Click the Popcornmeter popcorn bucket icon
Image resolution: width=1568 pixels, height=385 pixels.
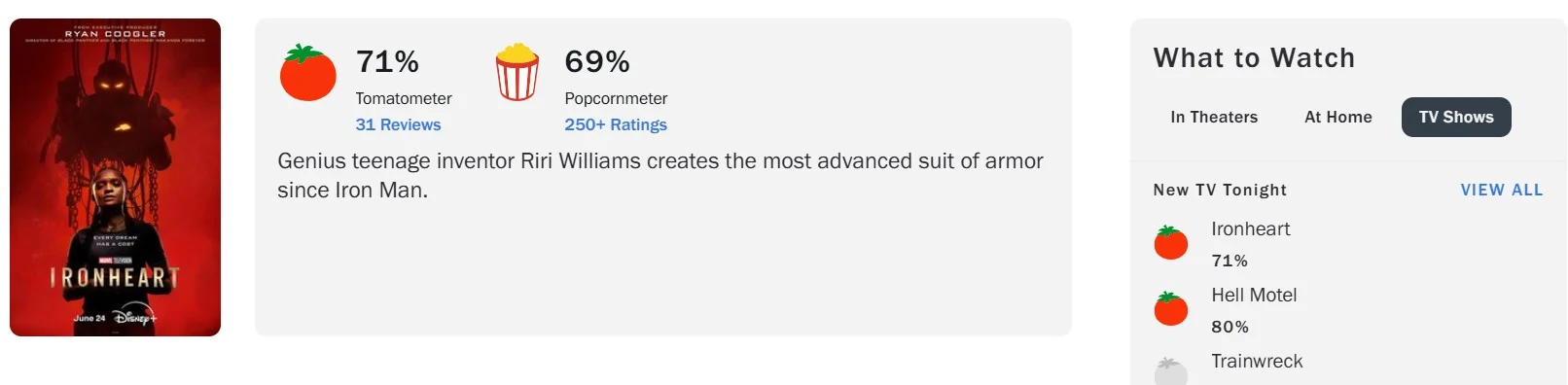[x=517, y=72]
